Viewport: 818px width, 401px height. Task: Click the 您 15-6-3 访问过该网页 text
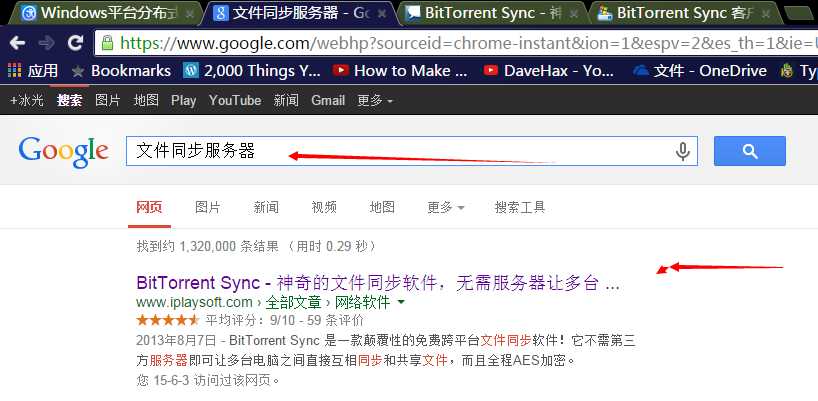click(208, 380)
